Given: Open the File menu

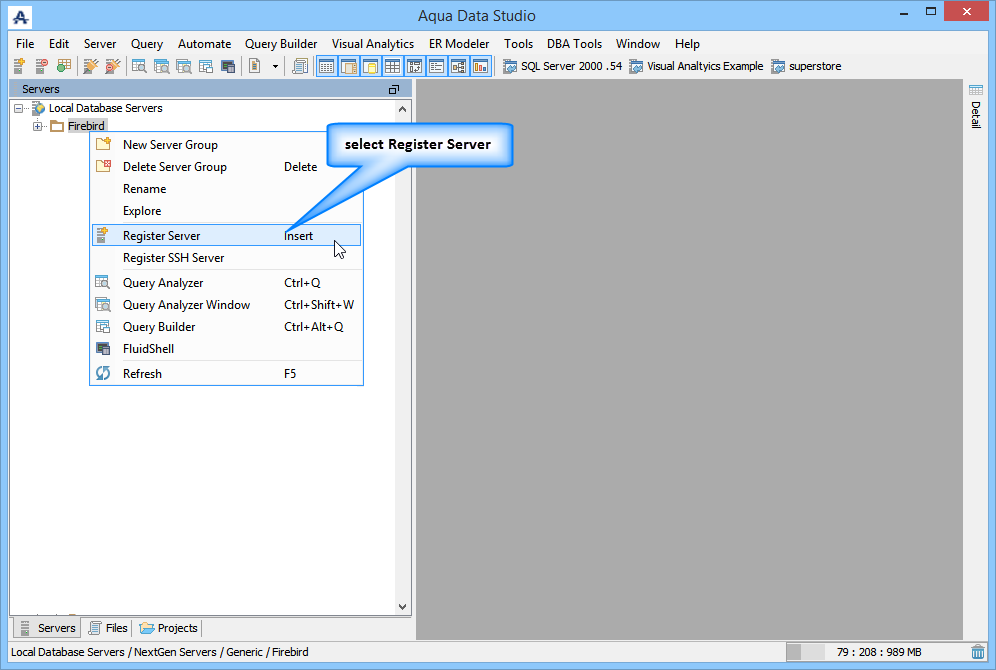Looking at the screenshot, I should point(25,44).
